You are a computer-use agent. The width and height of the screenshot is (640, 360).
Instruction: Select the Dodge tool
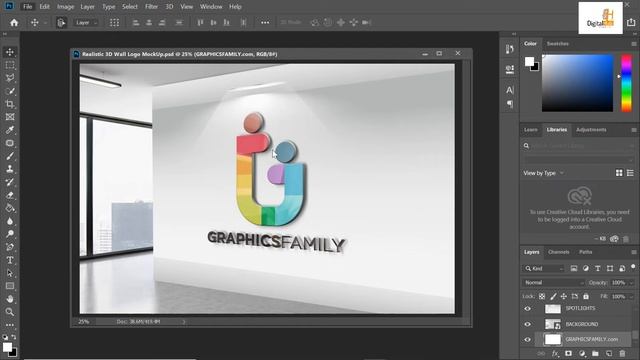(x=10, y=234)
